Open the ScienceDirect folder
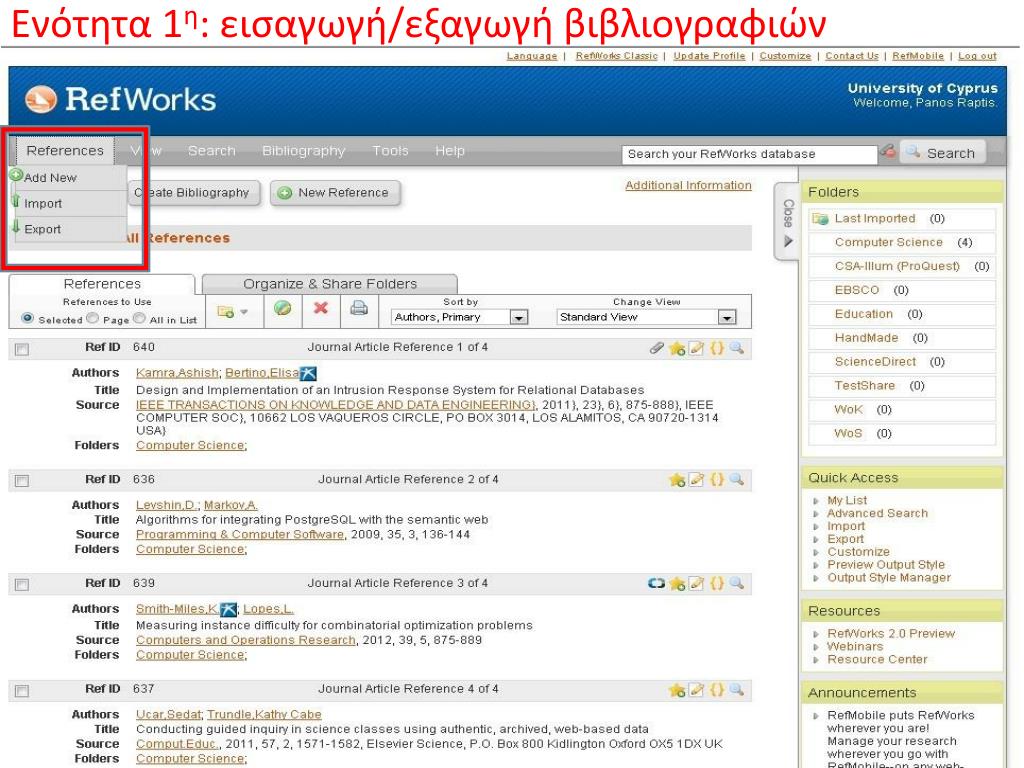The width and height of the screenshot is (1024, 768). tap(875, 362)
